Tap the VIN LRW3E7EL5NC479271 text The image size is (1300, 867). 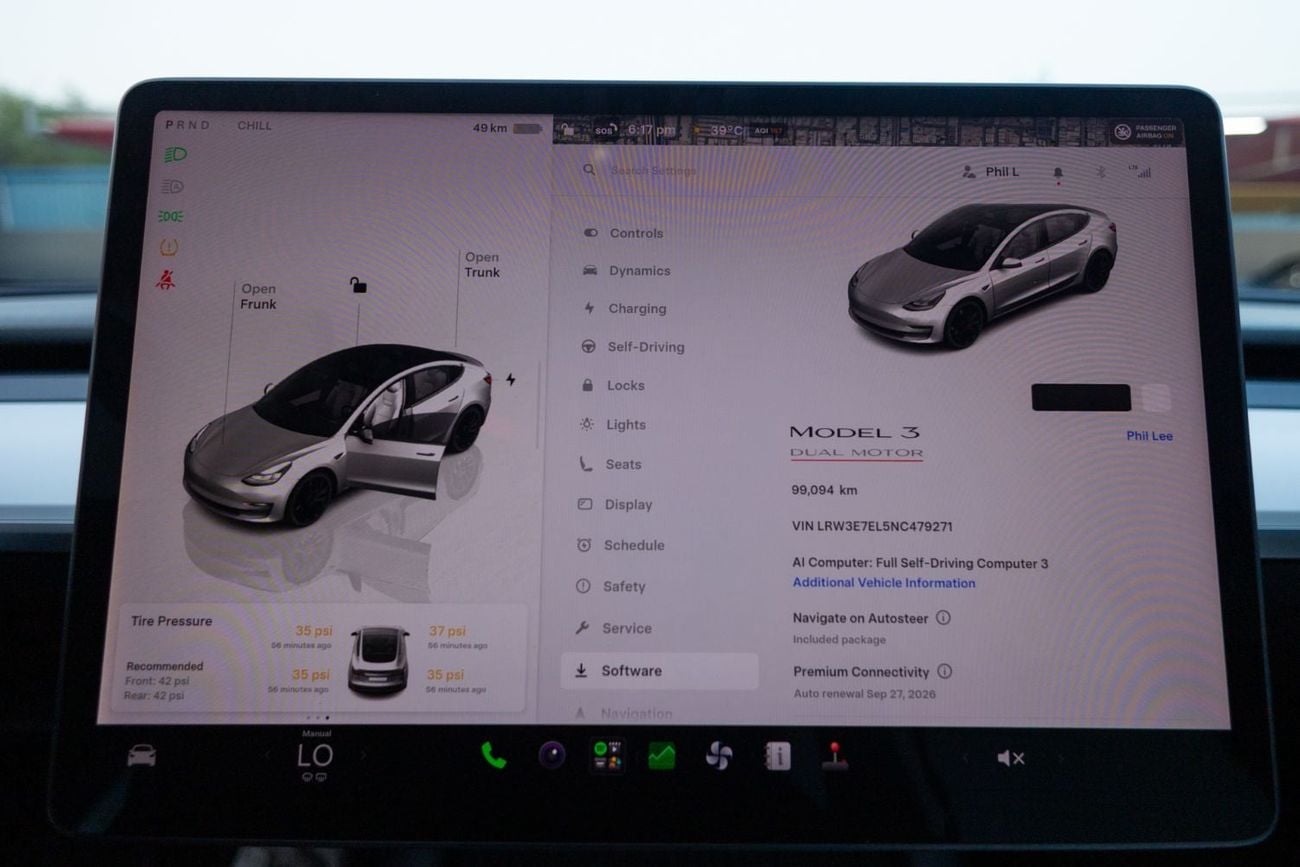(x=871, y=526)
